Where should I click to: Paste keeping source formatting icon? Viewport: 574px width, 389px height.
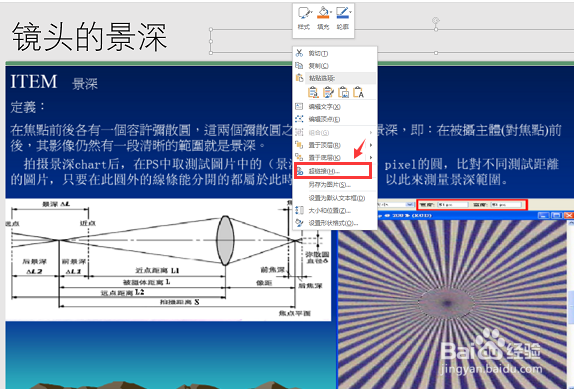(328, 92)
